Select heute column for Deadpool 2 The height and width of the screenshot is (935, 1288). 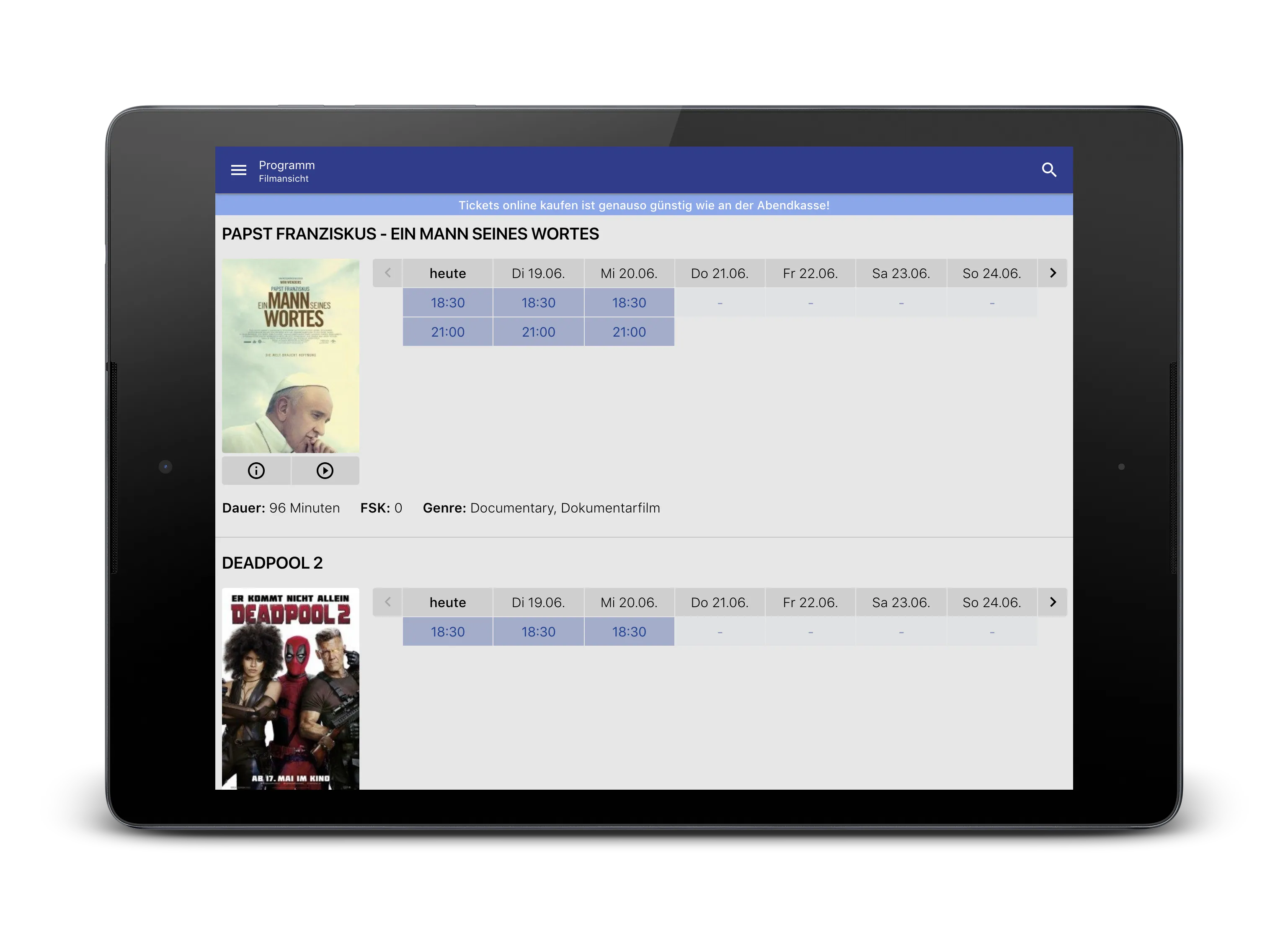pos(447,603)
